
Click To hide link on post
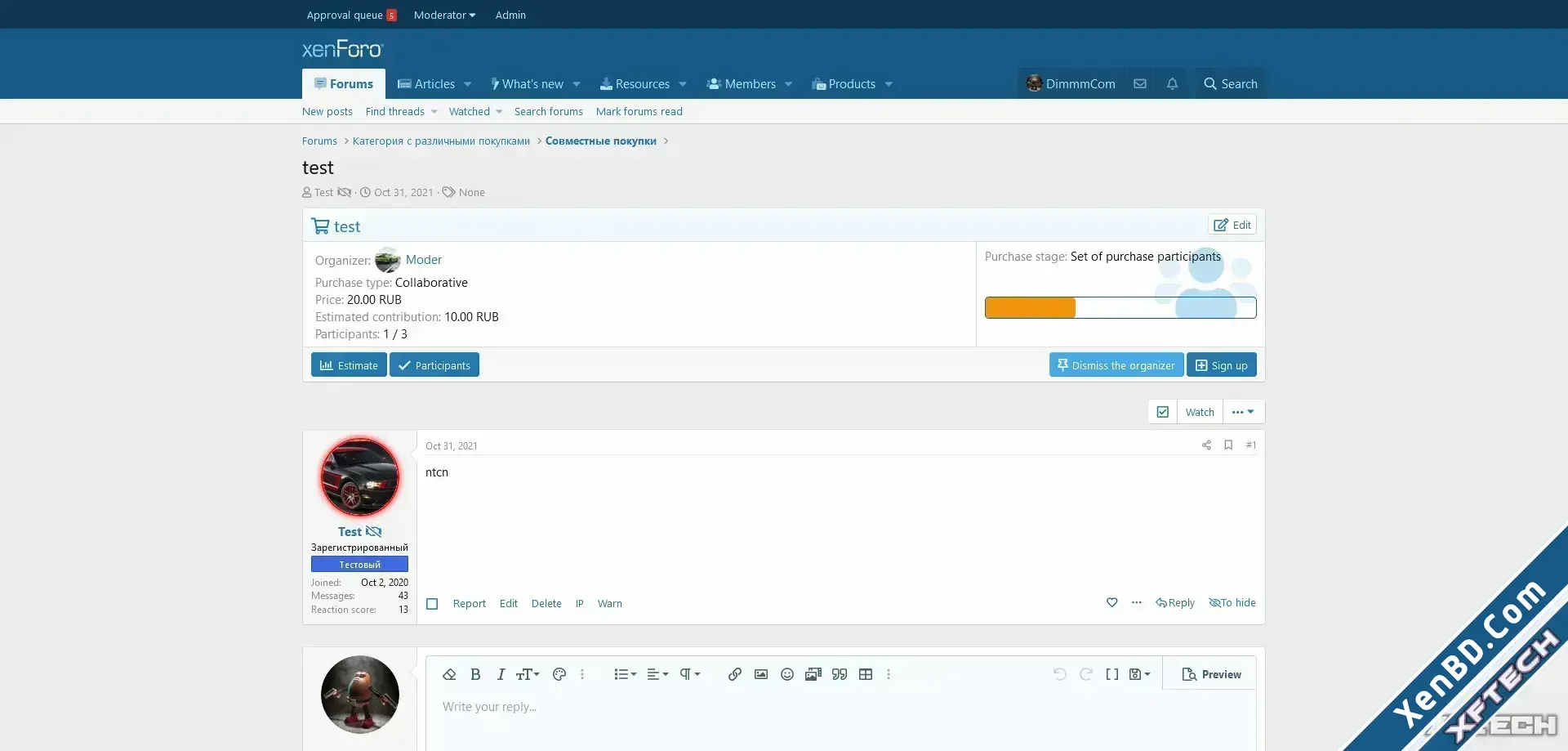point(1232,602)
